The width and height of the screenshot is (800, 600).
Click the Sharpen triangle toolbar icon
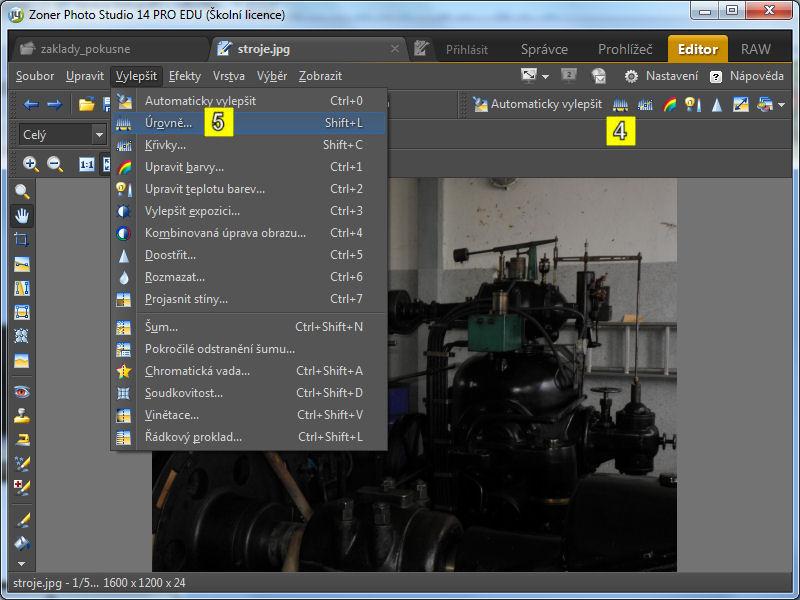click(717, 105)
